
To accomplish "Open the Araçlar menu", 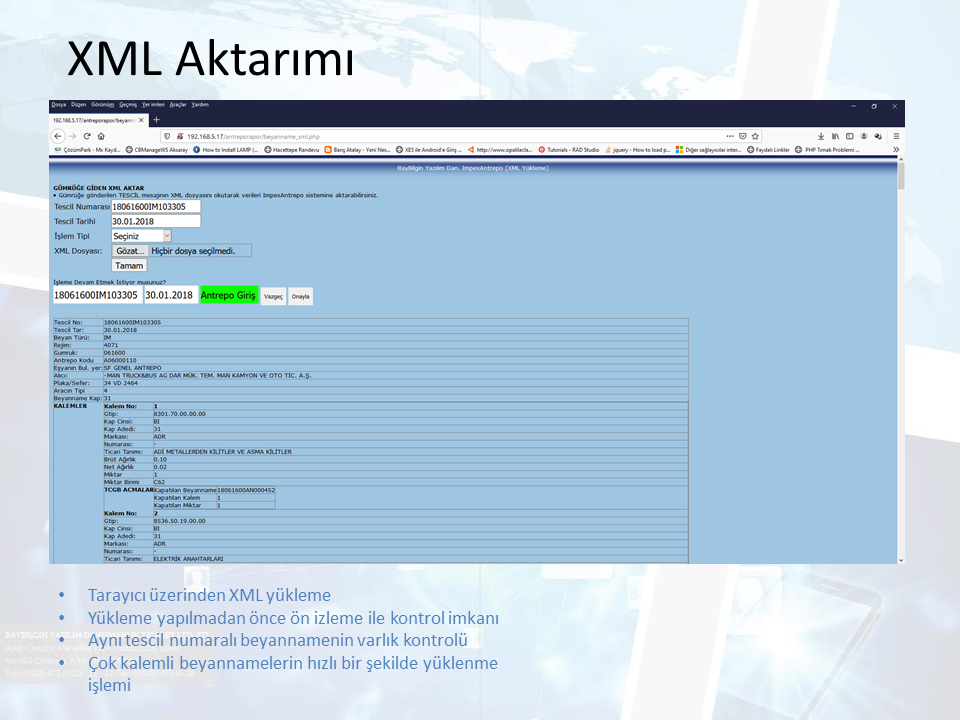I will point(178,105).
